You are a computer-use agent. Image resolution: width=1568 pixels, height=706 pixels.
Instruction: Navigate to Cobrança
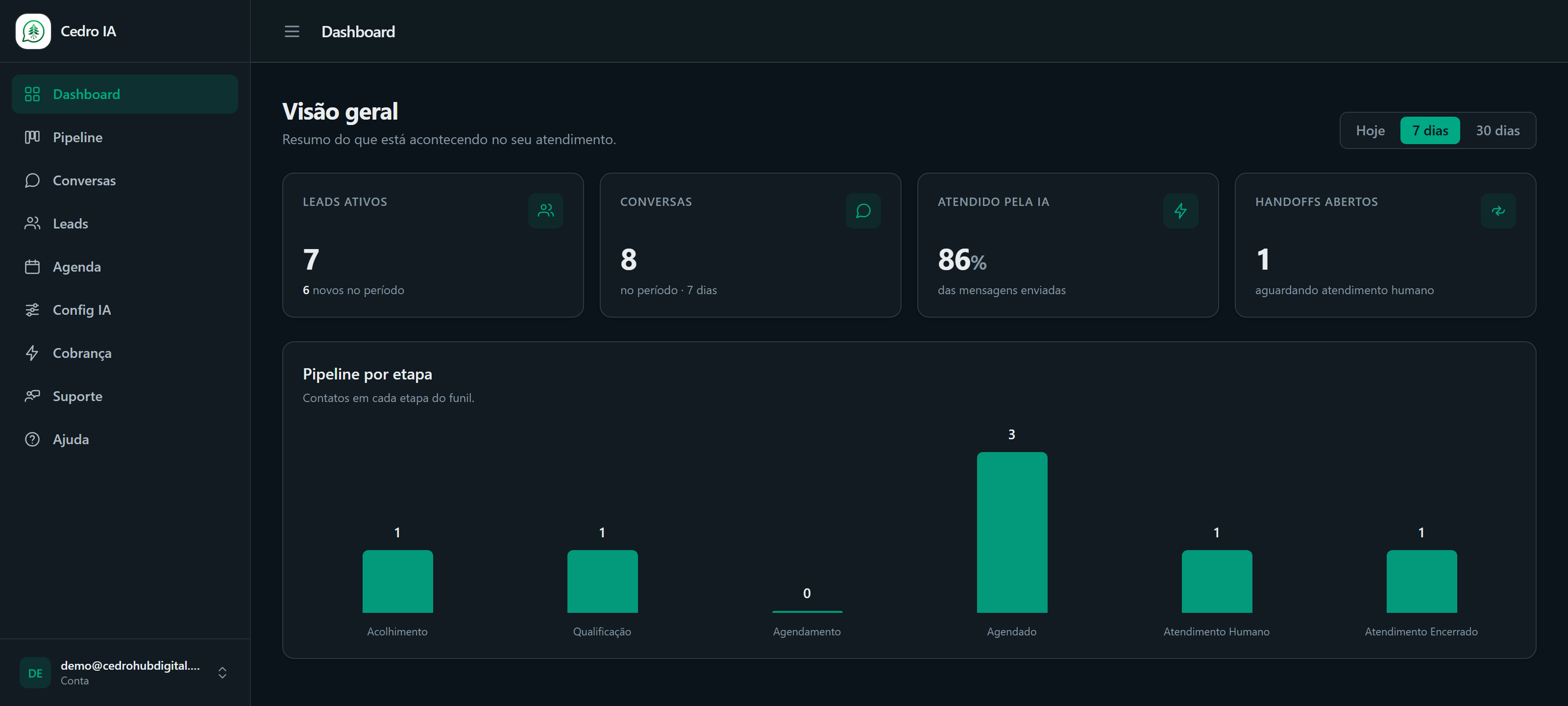125,353
